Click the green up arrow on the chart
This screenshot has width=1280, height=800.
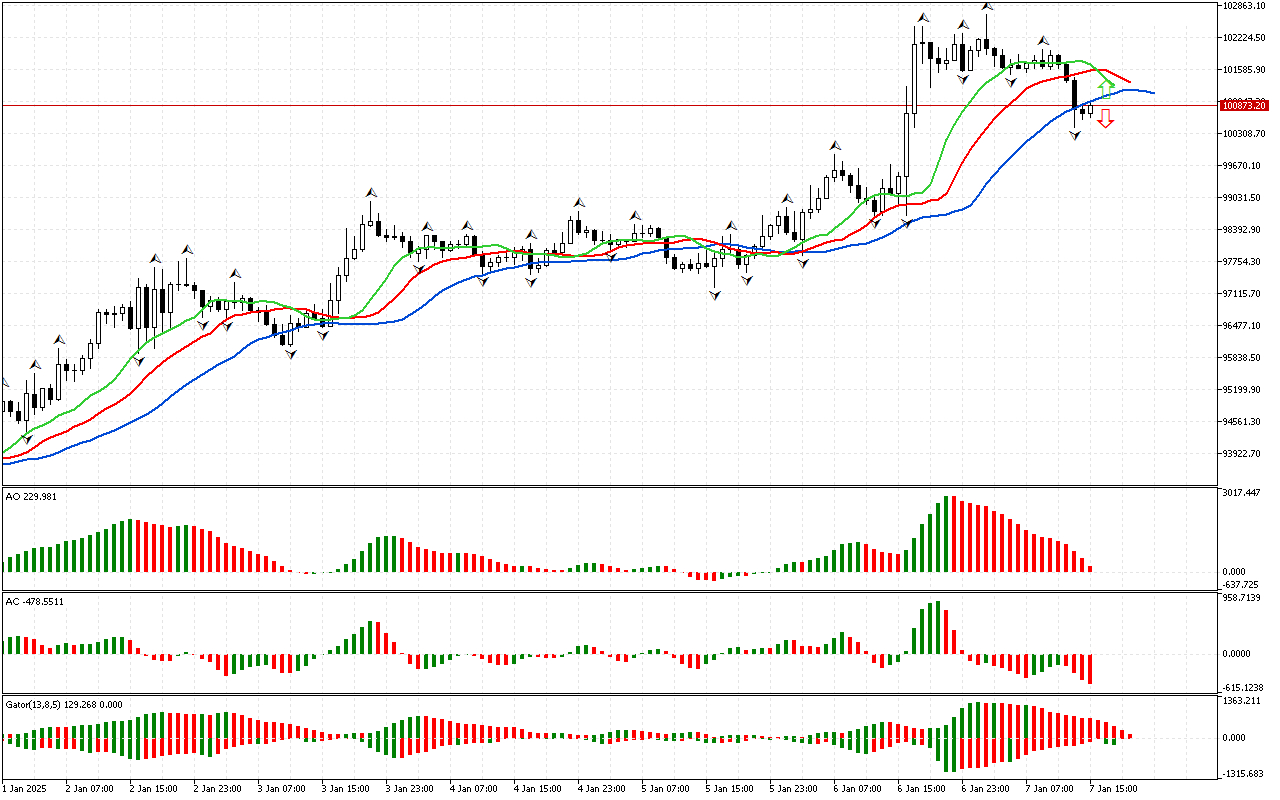point(1106,89)
